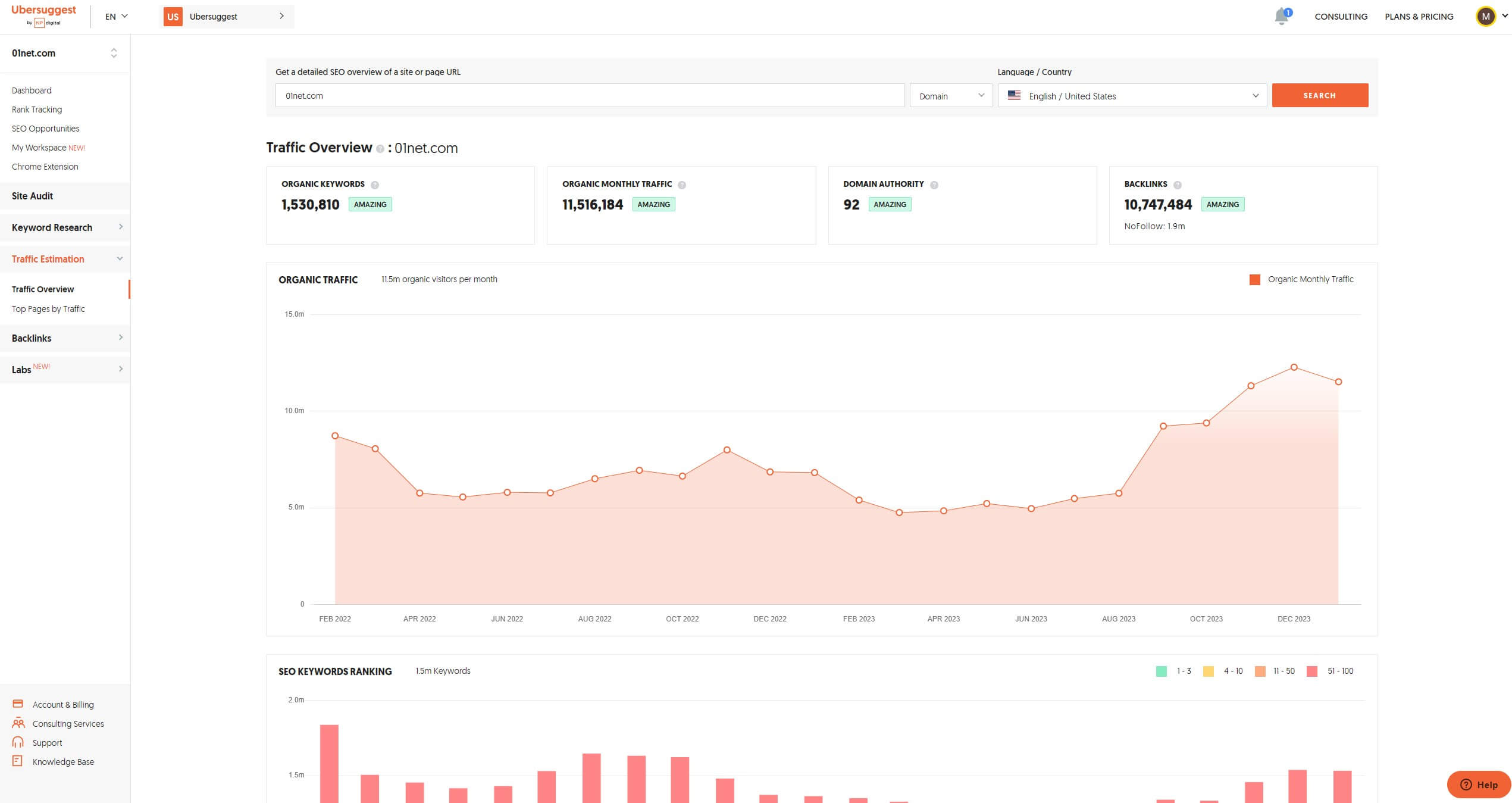Open PLANS & PRICING
Viewport: 1512px width, 803px height.
[x=1419, y=17]
